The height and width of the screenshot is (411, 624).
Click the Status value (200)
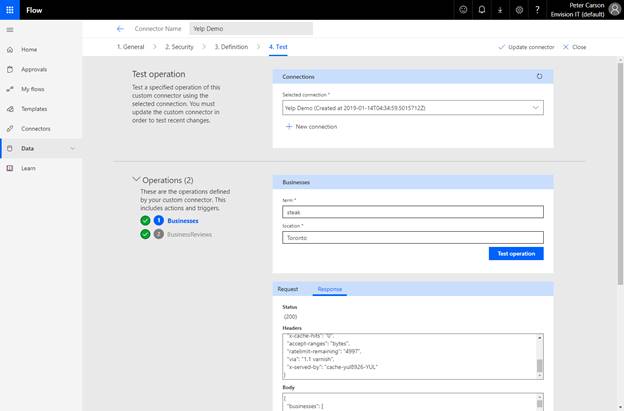291,317
